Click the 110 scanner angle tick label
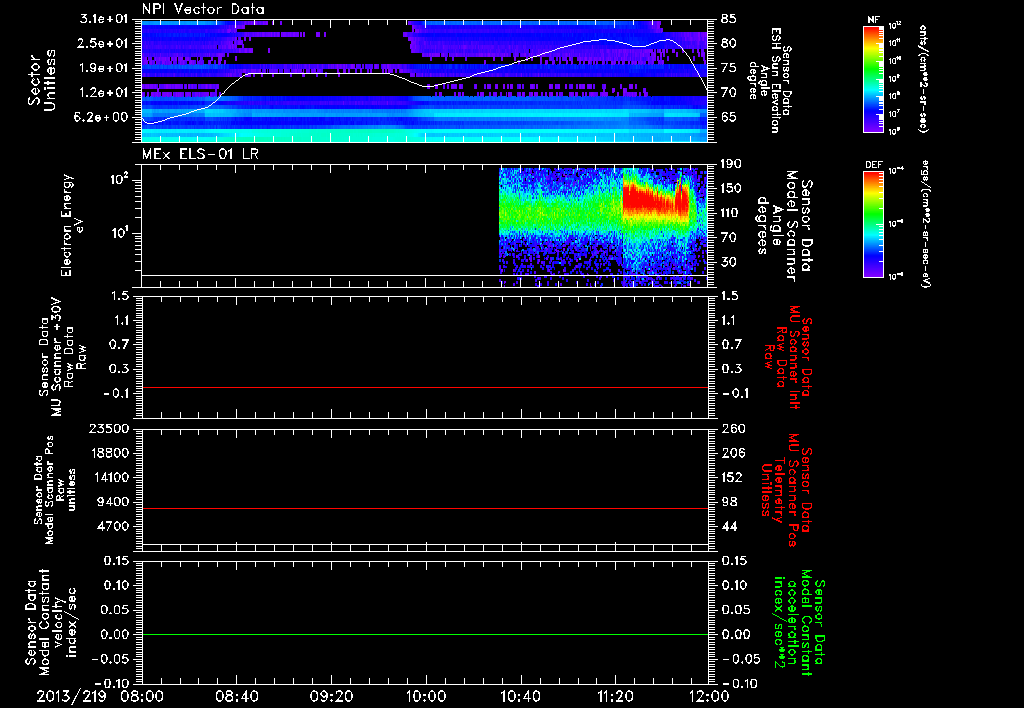The image size is (1024, 708). pyautogui.click(x=731, y=213)
